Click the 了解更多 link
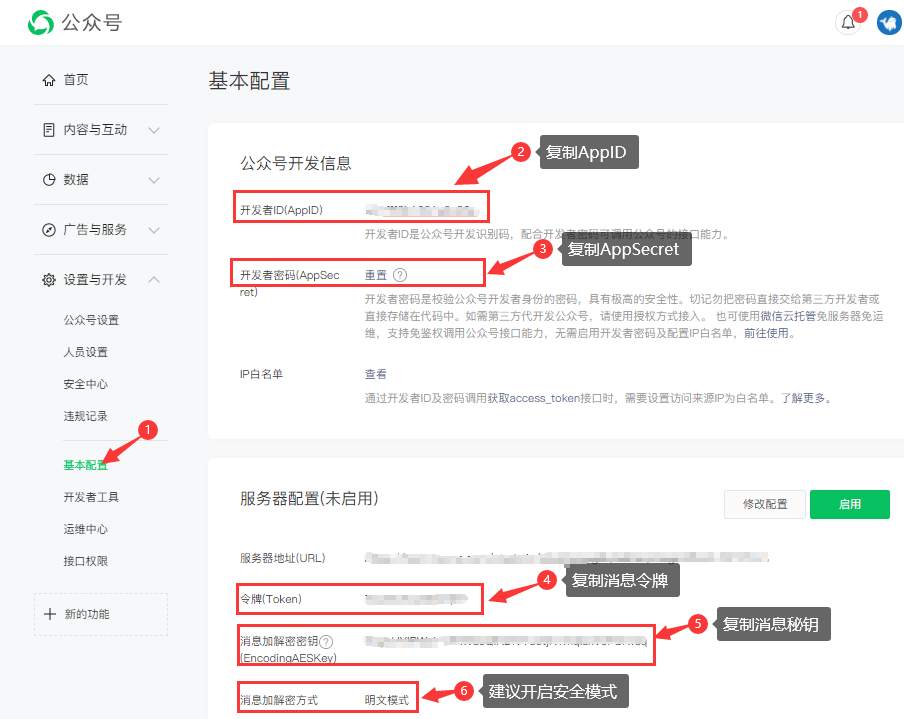The image size is (904, 719). click(x=803, y=398)
